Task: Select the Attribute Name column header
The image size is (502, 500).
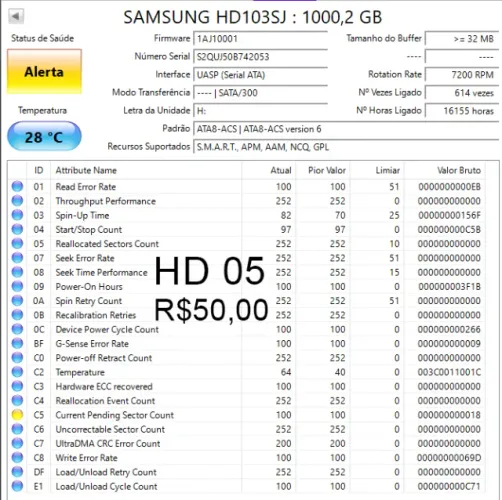Action: tap(146, 170)
